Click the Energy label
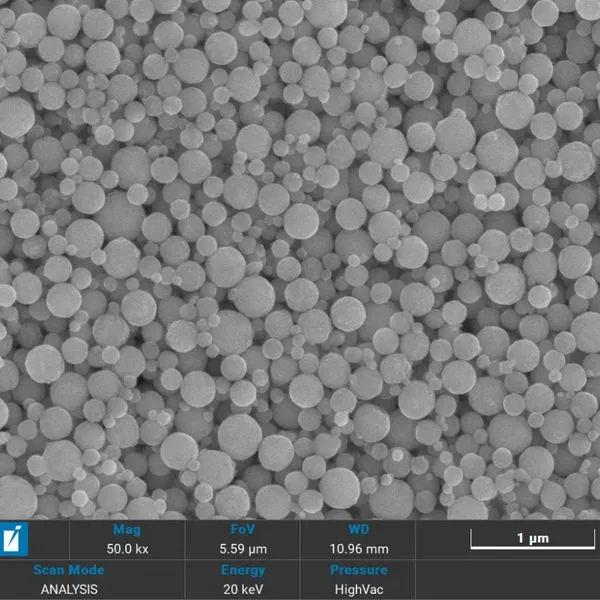The height and width of the screenshot is (600, 600). point(243,570)
